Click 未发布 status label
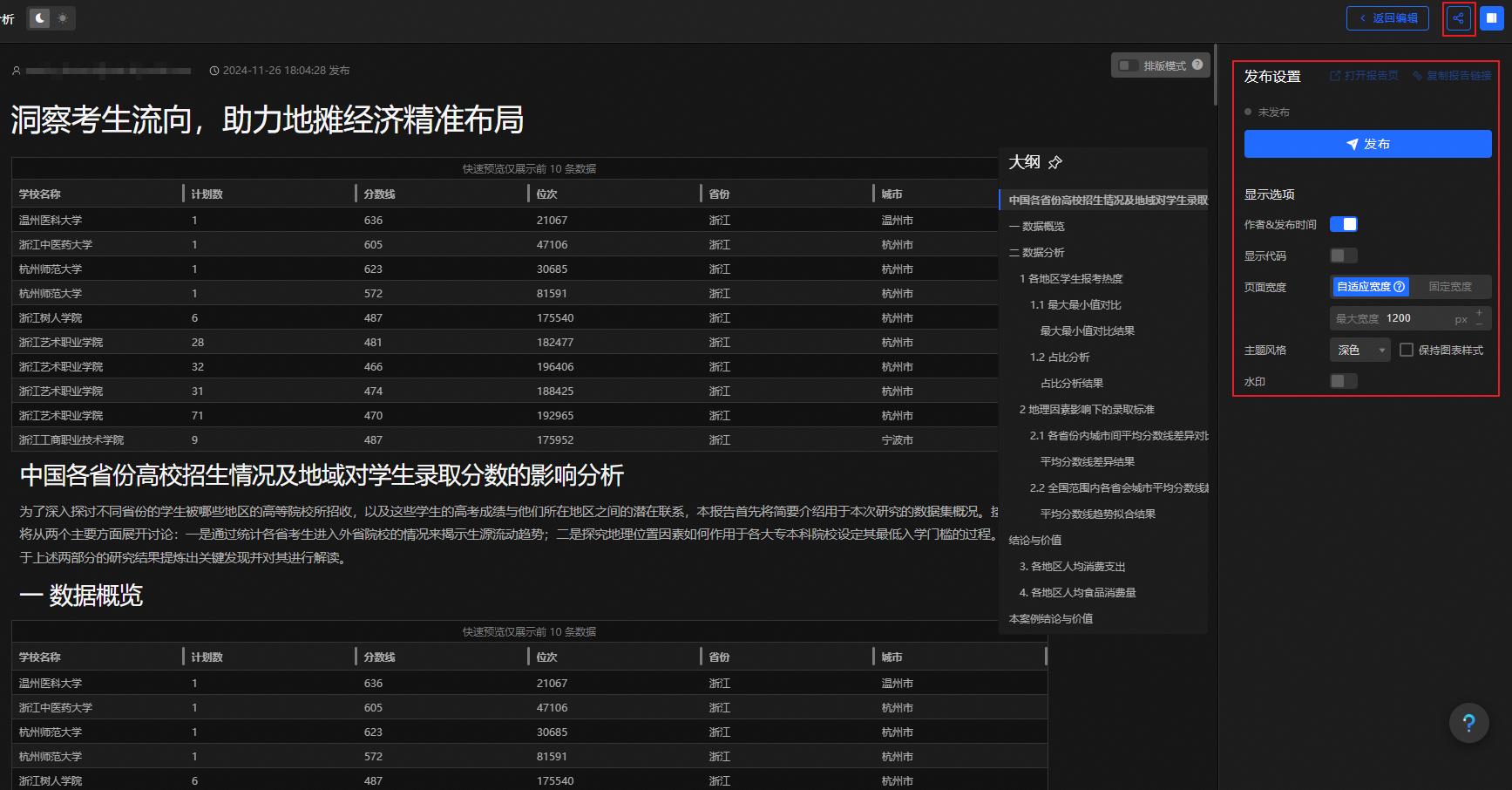This screenshot has width=1512, height=790. pos(1273,112)
